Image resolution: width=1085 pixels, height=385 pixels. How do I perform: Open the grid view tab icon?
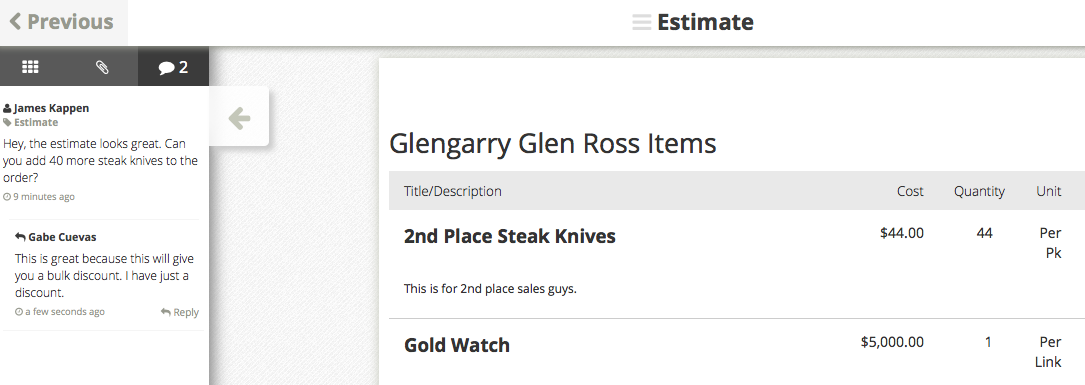[x=30, y=66]
